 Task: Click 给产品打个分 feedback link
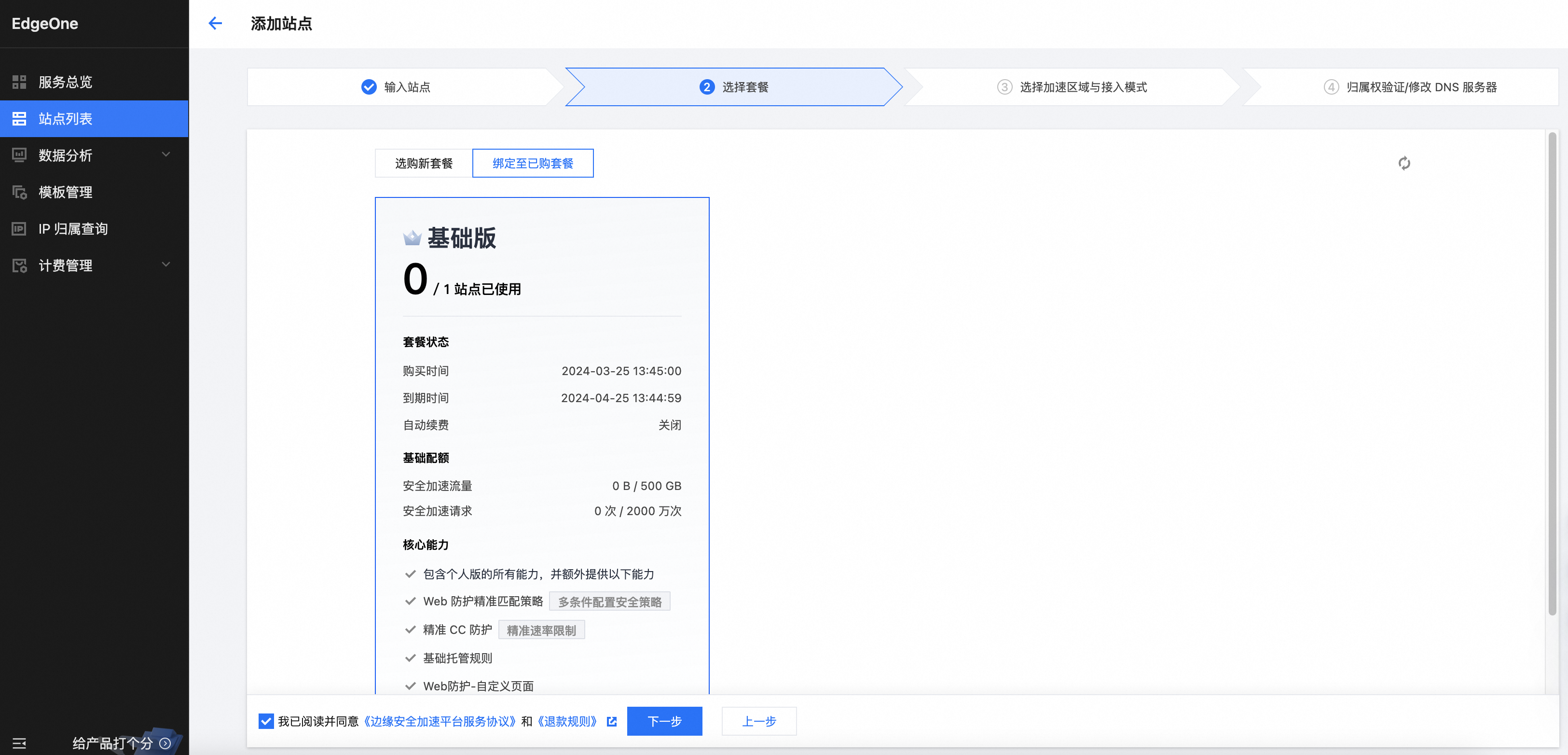[x=112, y=743]
